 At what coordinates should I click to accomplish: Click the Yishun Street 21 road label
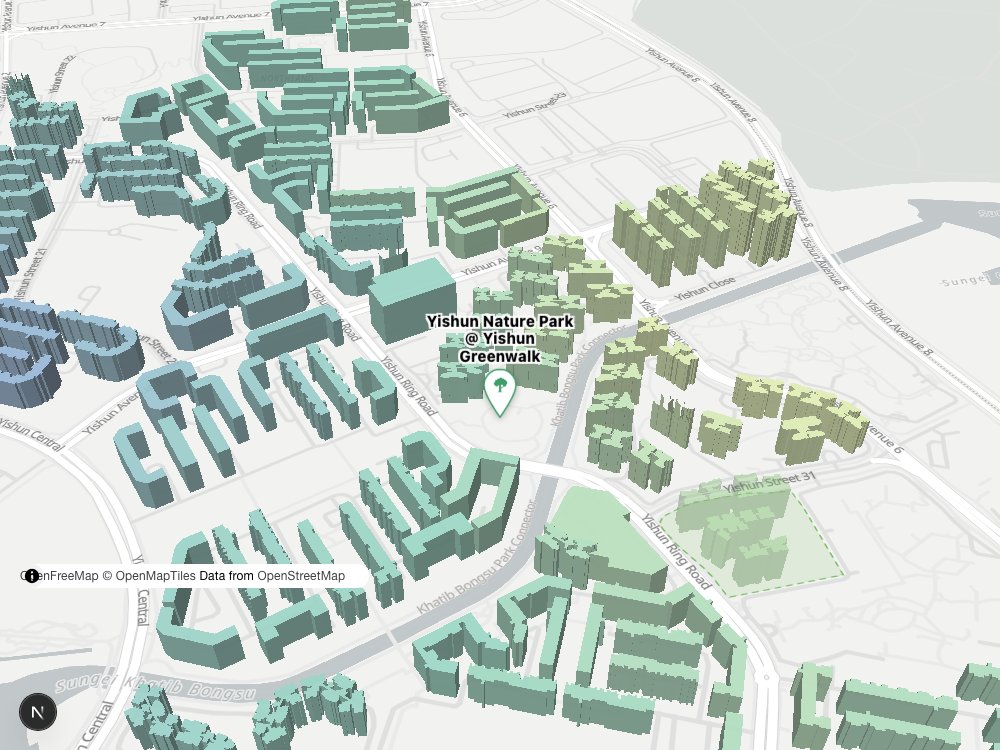[x=29, y=274]
